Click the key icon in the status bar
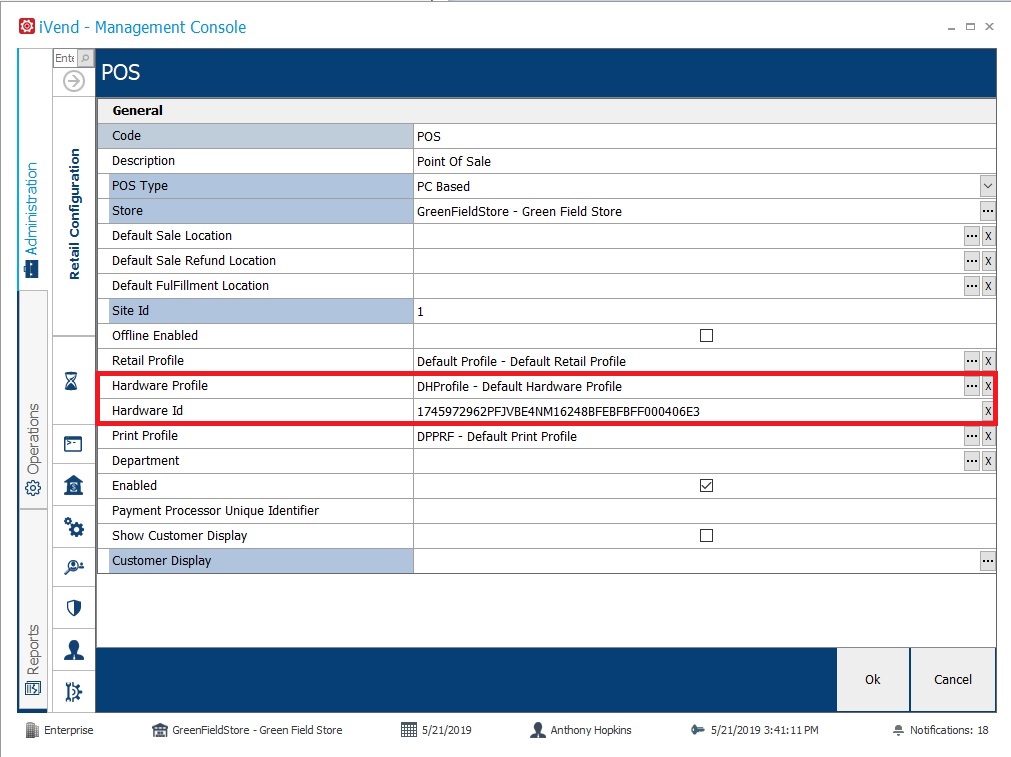 pos(697,730)
